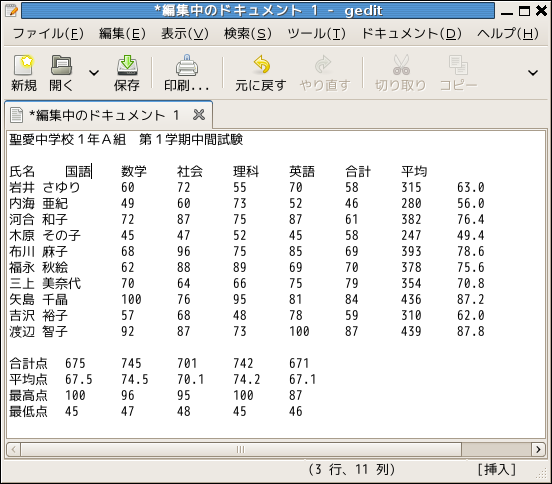Screen dimensions: 552x484
Task: Click the 切り取り scissors icon
Action: click(401, 65)
